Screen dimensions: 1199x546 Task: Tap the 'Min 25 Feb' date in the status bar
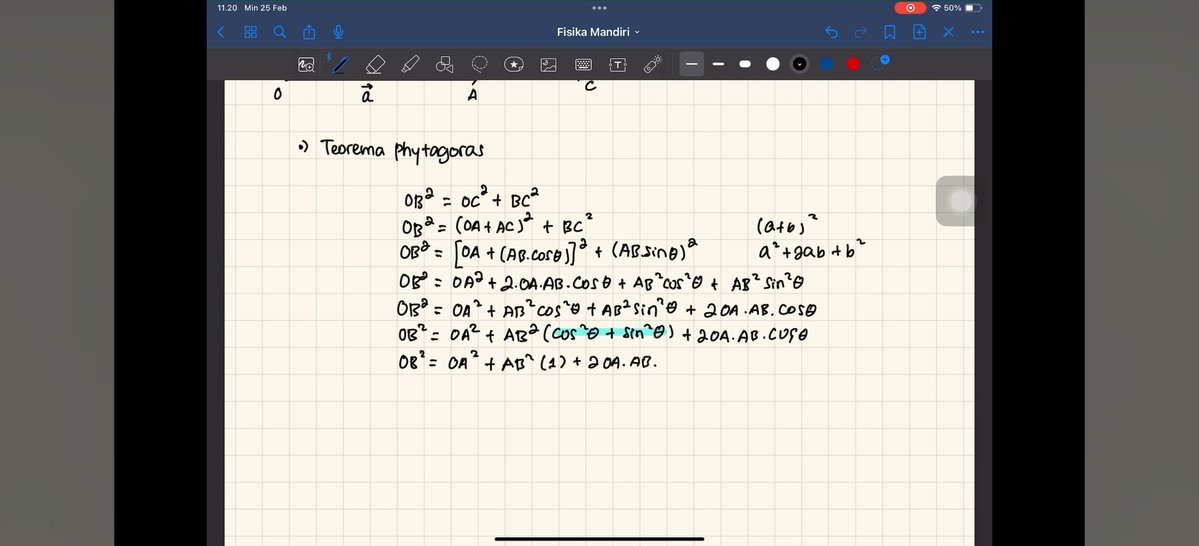click(265, 8)
